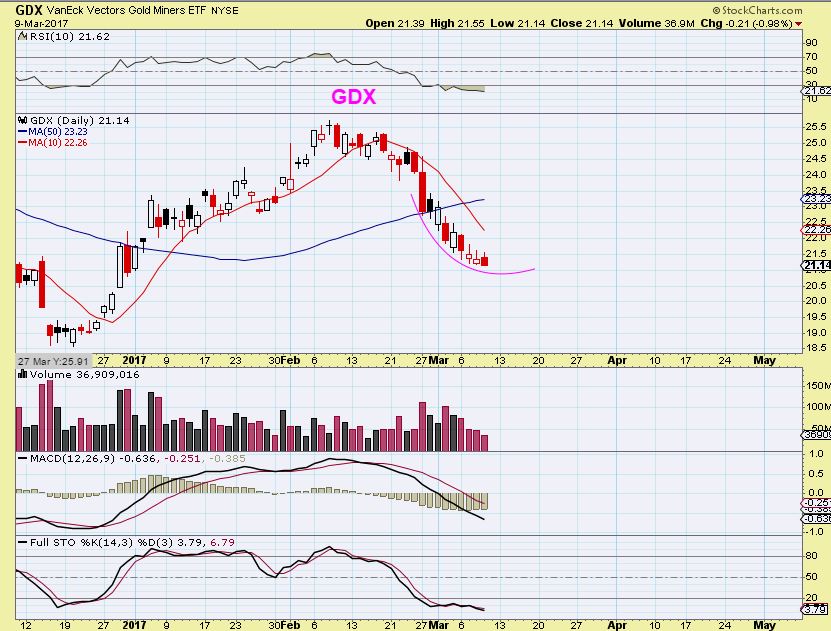Click the volume bars icon beside Volume
The image size is (831, 631).
click(x=22, y=374)
